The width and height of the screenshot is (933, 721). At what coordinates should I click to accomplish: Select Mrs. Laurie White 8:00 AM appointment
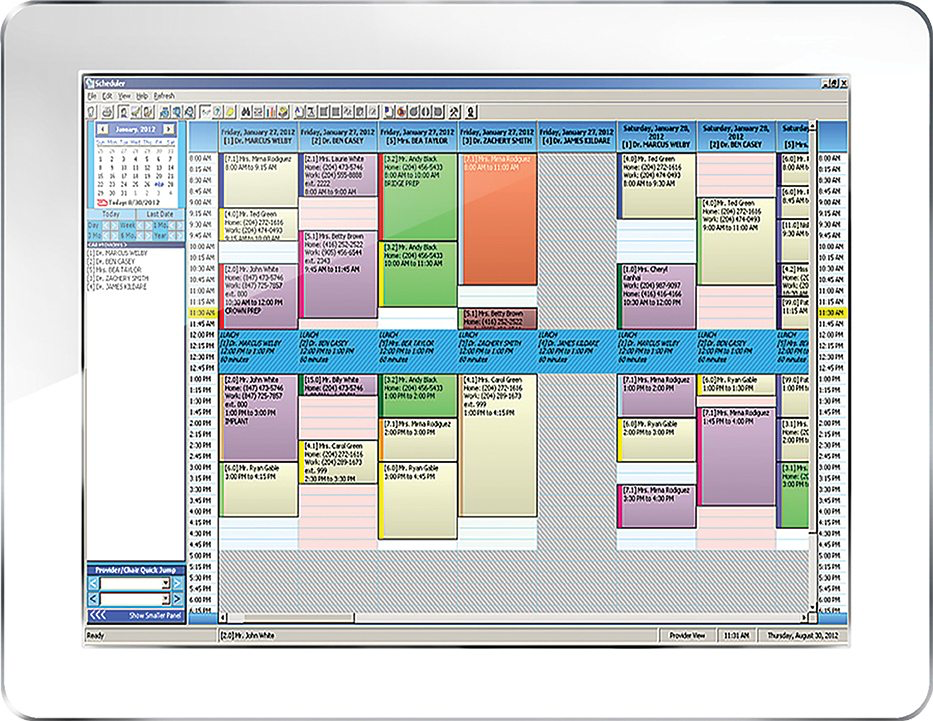coord(338,175)
